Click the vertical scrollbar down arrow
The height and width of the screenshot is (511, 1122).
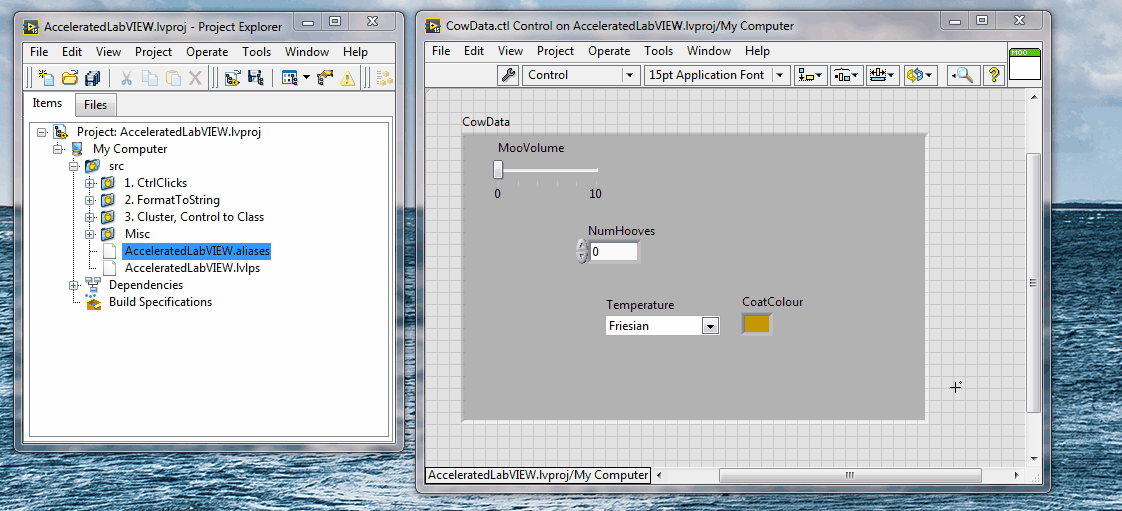pyautogui.click(x=1033, y=458)
